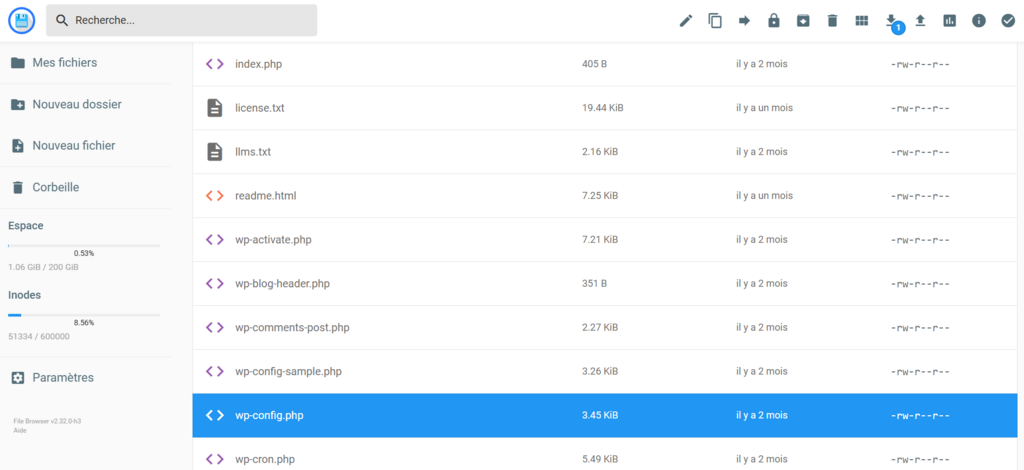Click the upload arrow icon
The width and height of the screenshot is (1024, 470).
click(920, 21)
